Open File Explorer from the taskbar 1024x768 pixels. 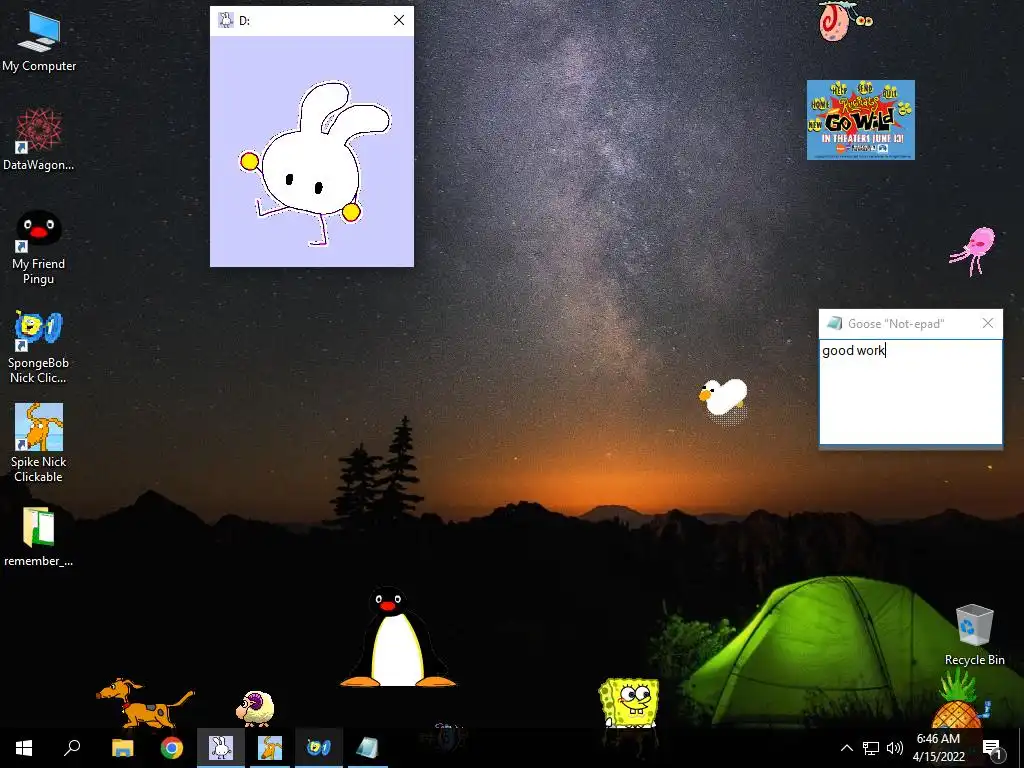pos(122,748)
